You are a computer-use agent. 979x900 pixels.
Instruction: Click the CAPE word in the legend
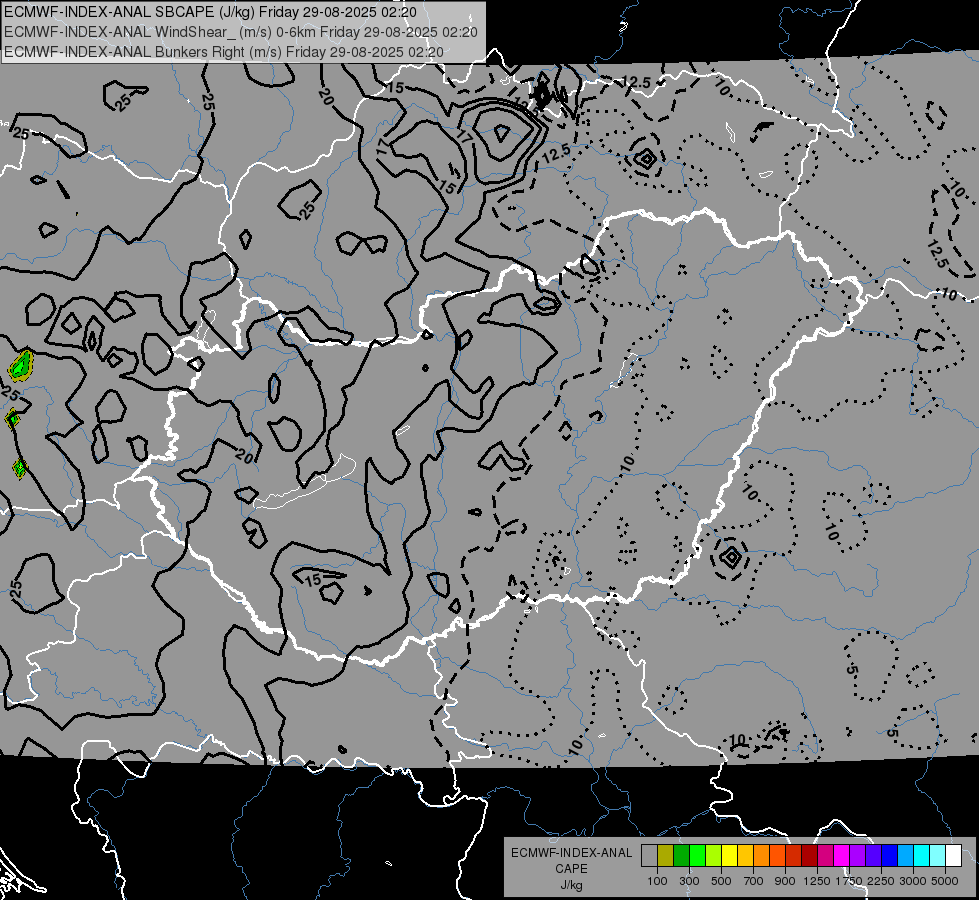571,869
